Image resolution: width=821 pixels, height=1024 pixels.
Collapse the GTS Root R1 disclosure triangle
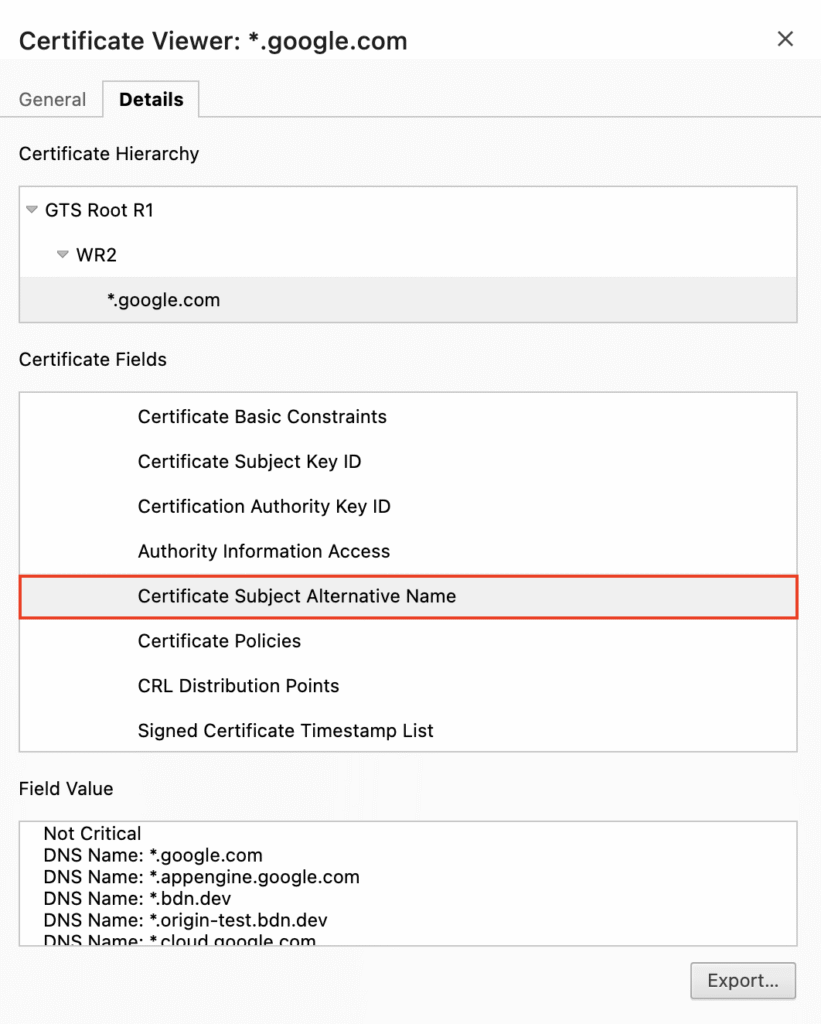(31, 210)
